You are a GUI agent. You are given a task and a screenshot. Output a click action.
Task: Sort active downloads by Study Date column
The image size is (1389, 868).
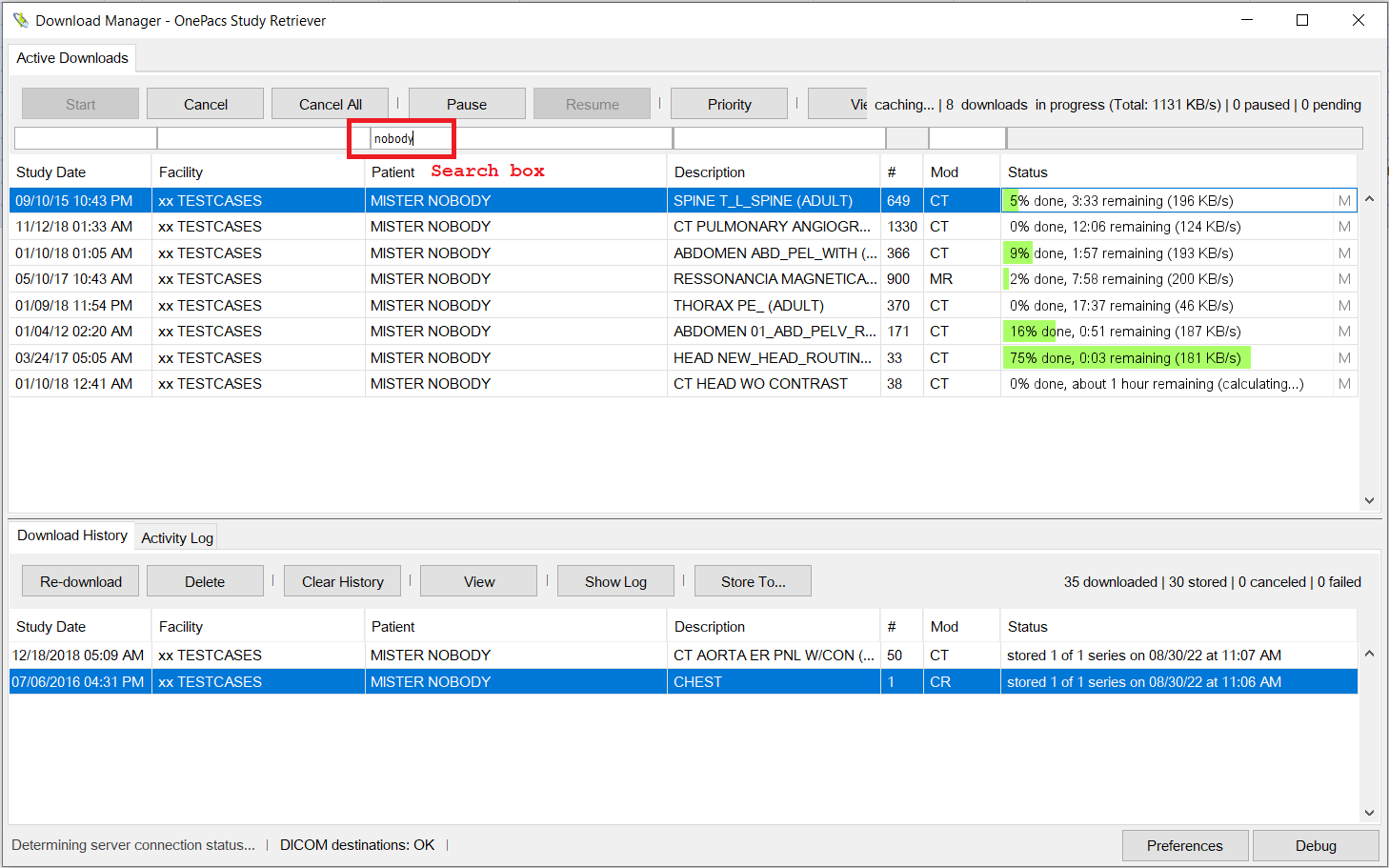51,172
